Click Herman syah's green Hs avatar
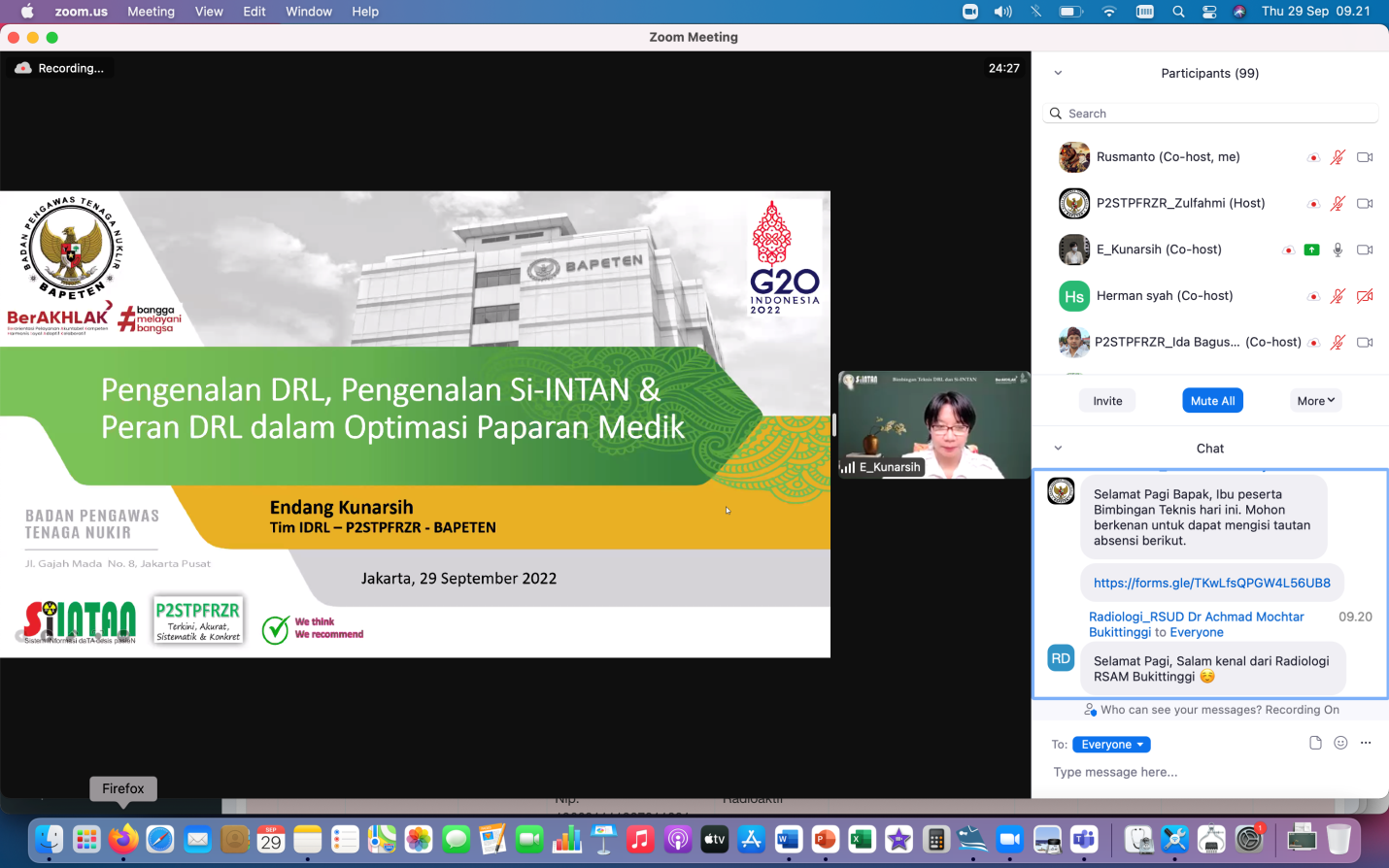 [1074, 296]
